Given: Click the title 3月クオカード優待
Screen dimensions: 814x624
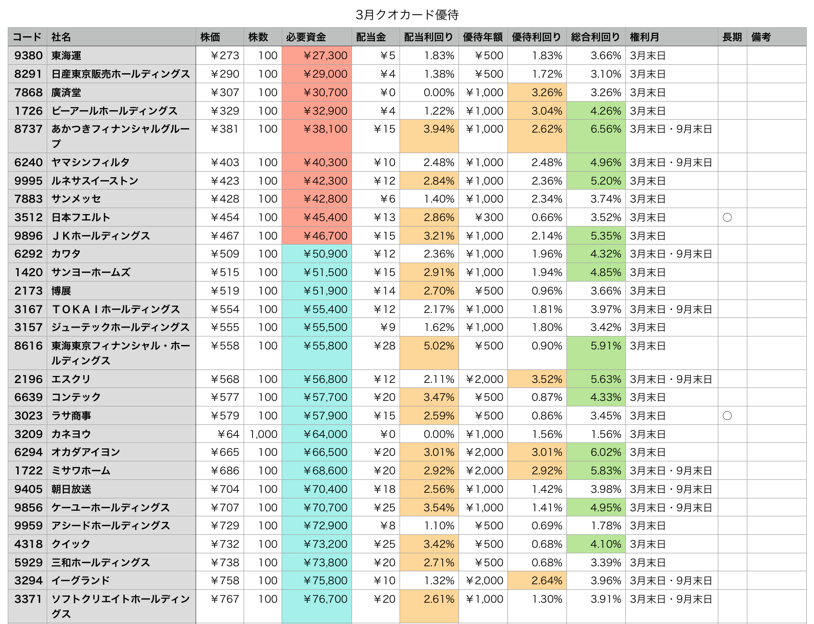Looking at the screenshot, I should pos(407,15).
